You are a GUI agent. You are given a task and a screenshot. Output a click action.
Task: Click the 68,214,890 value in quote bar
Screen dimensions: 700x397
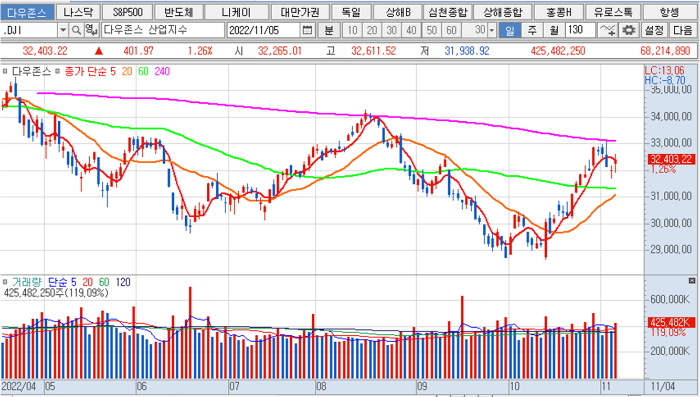point(665,51)
